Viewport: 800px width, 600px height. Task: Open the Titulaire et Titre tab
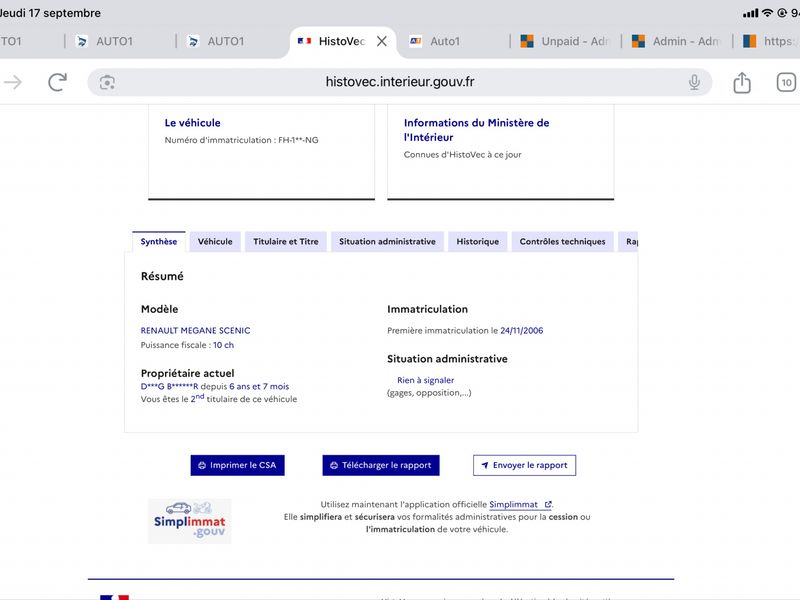click(286, 241)
